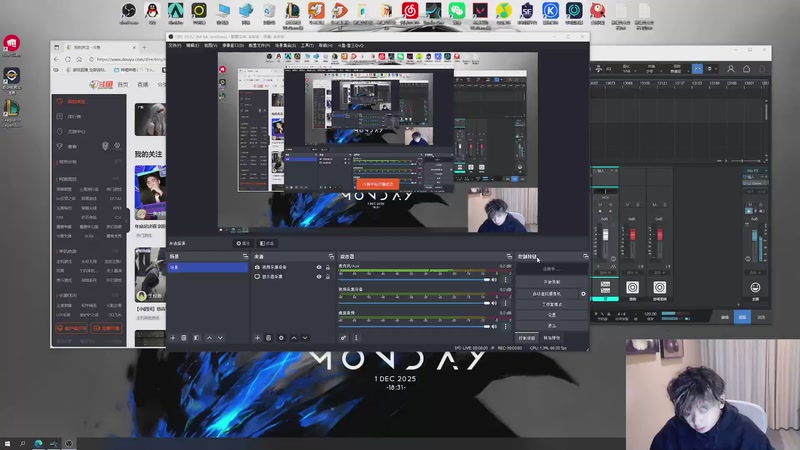The height and width of the screenshot is (450, 800).
Task: Open the virtual camera settings gear in OBS controls
Action: 583,294
